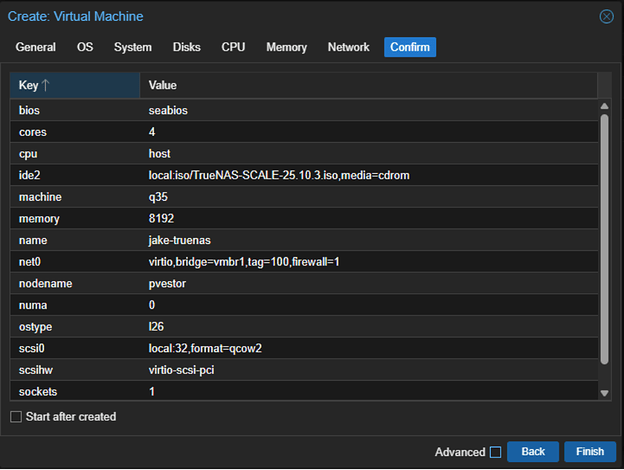Enable Start after created checkbox

click(16, 417)
